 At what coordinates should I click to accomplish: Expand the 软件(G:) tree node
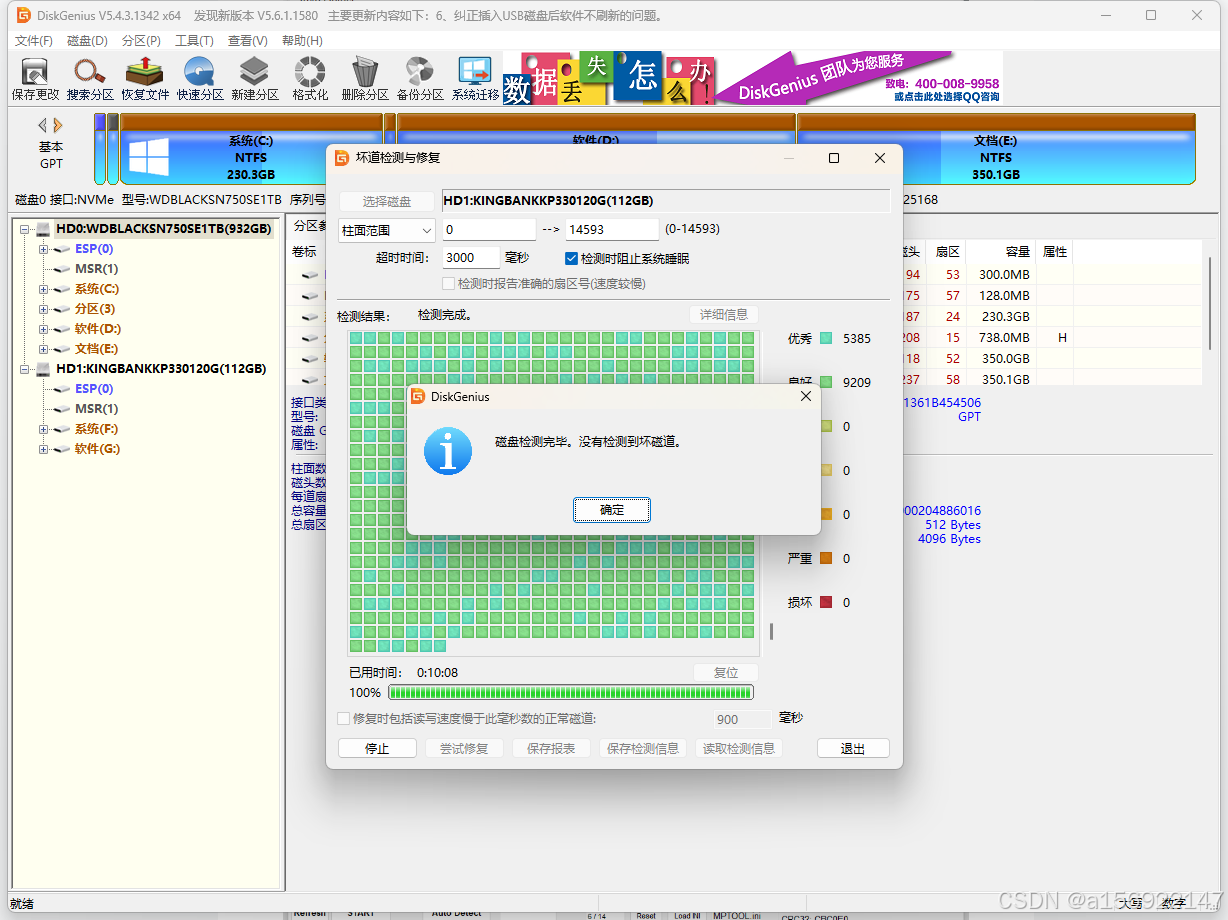tap(44, 449)
